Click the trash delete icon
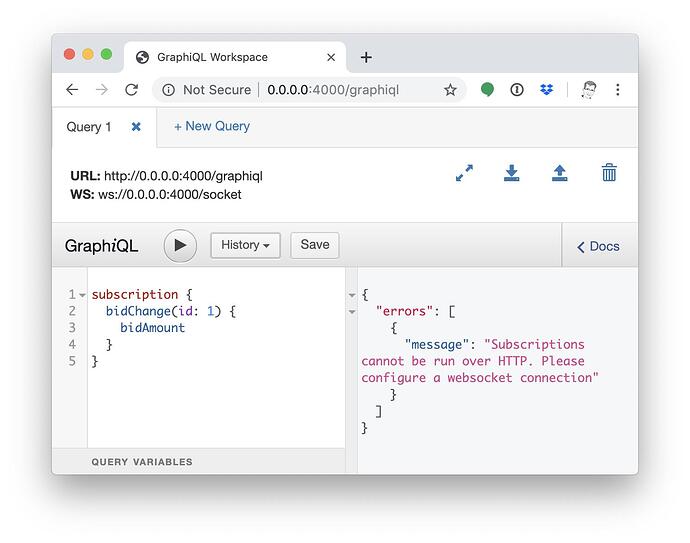 [609, 172]
